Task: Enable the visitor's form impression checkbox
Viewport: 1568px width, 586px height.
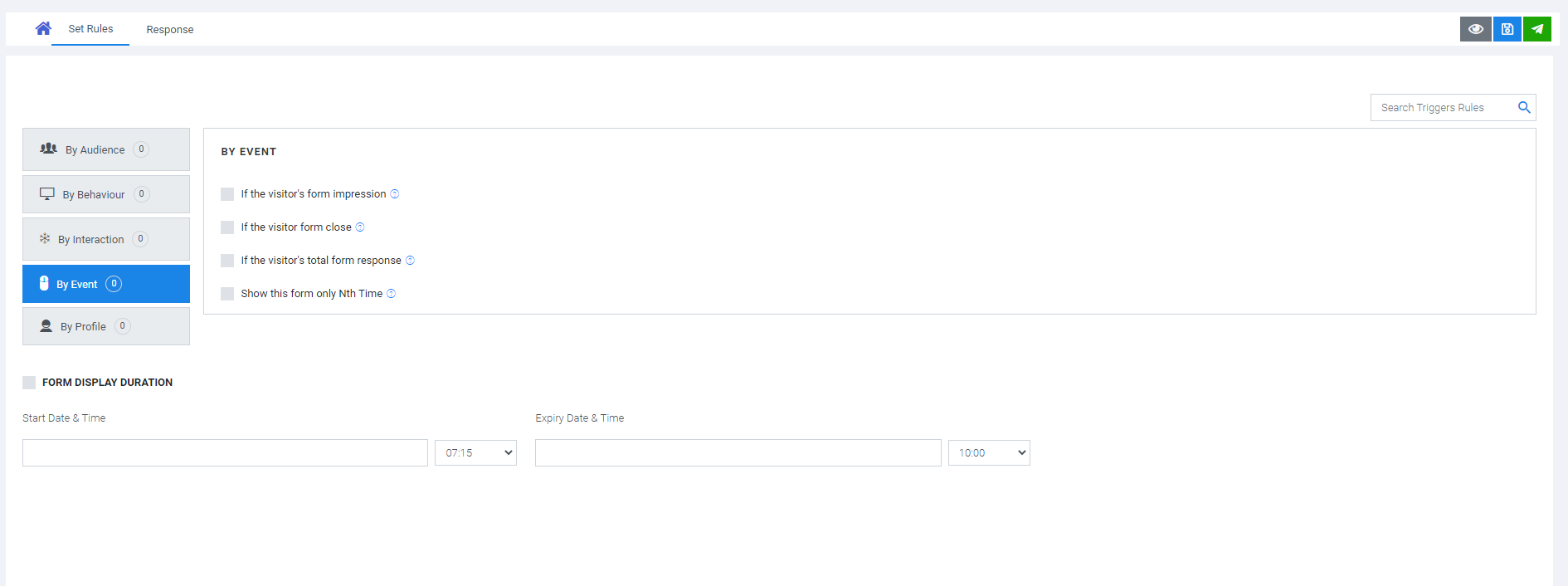Action: coord(227,194)
